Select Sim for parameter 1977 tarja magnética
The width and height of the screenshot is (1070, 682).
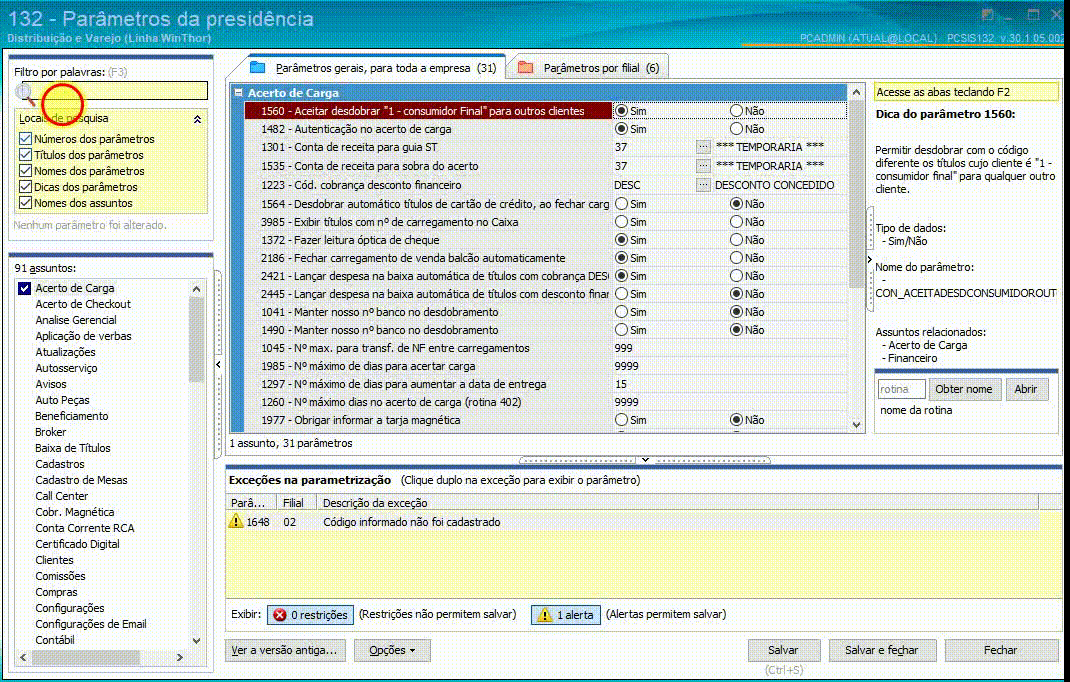(x=621, y=420)
